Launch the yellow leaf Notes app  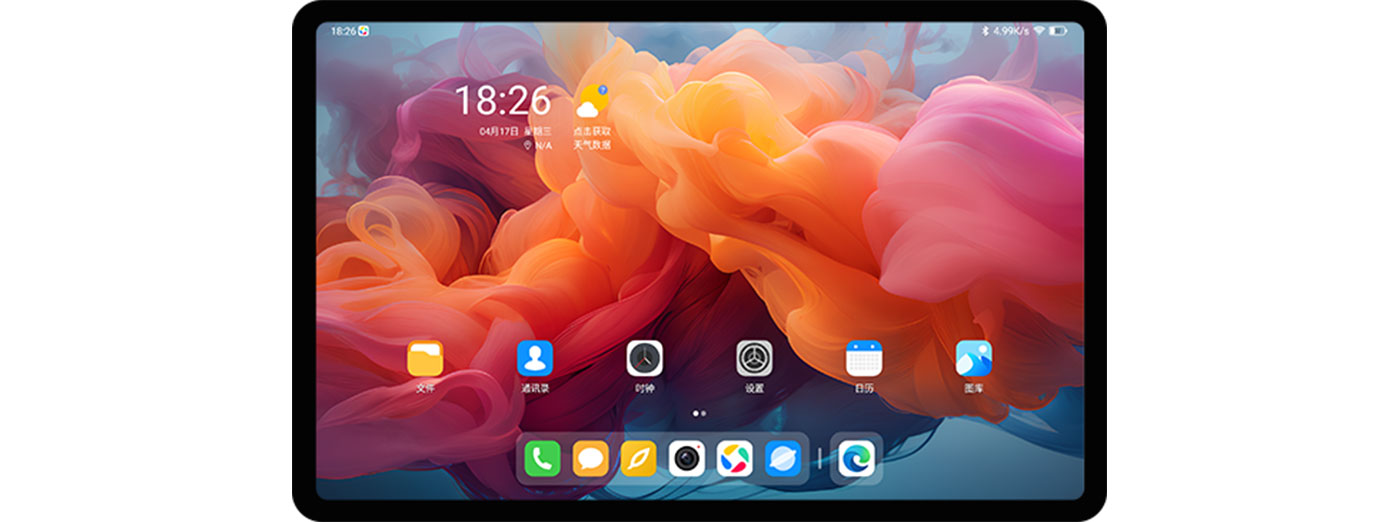pyautogui.click(x=638, y=459)
